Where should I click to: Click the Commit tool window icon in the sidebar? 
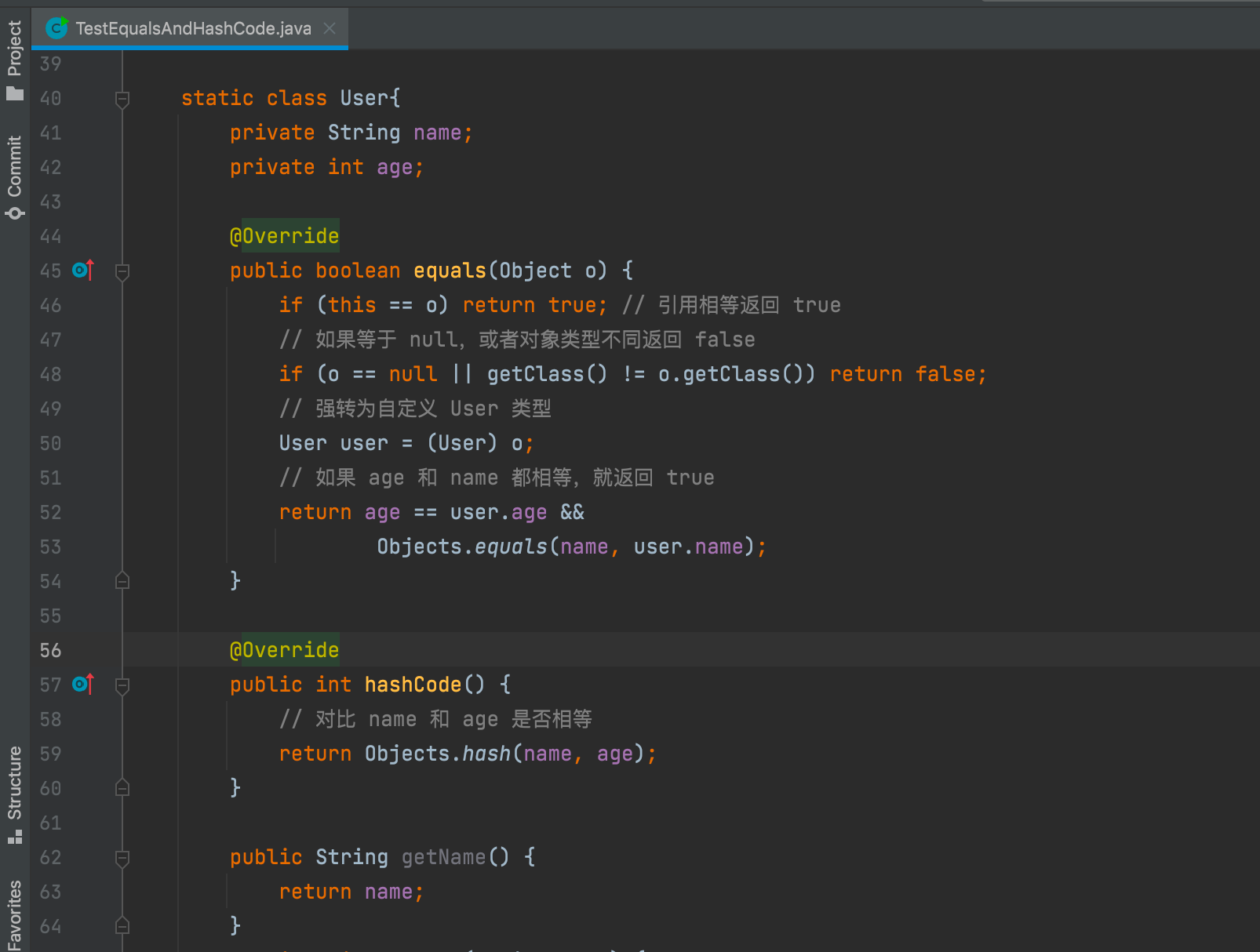coord(15,213)
